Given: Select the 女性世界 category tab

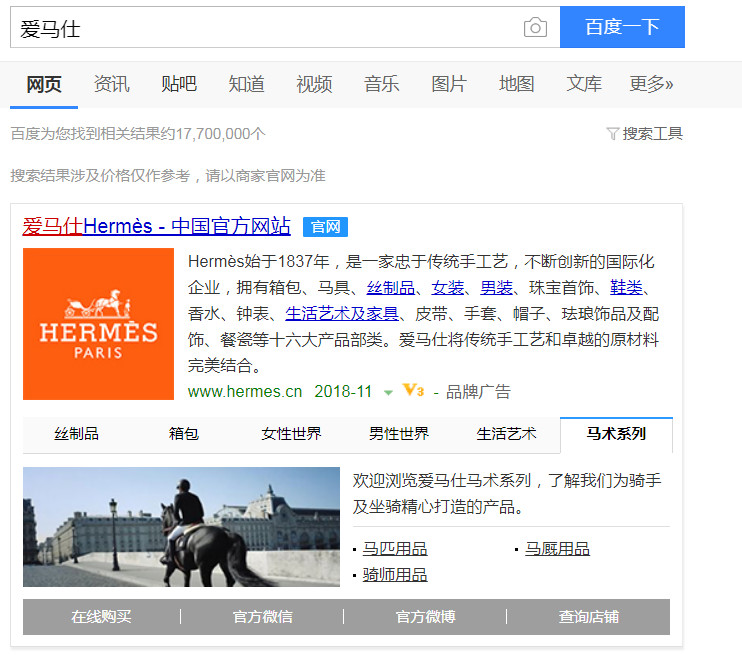Looking at the screenshot, I should click(292, 434).
